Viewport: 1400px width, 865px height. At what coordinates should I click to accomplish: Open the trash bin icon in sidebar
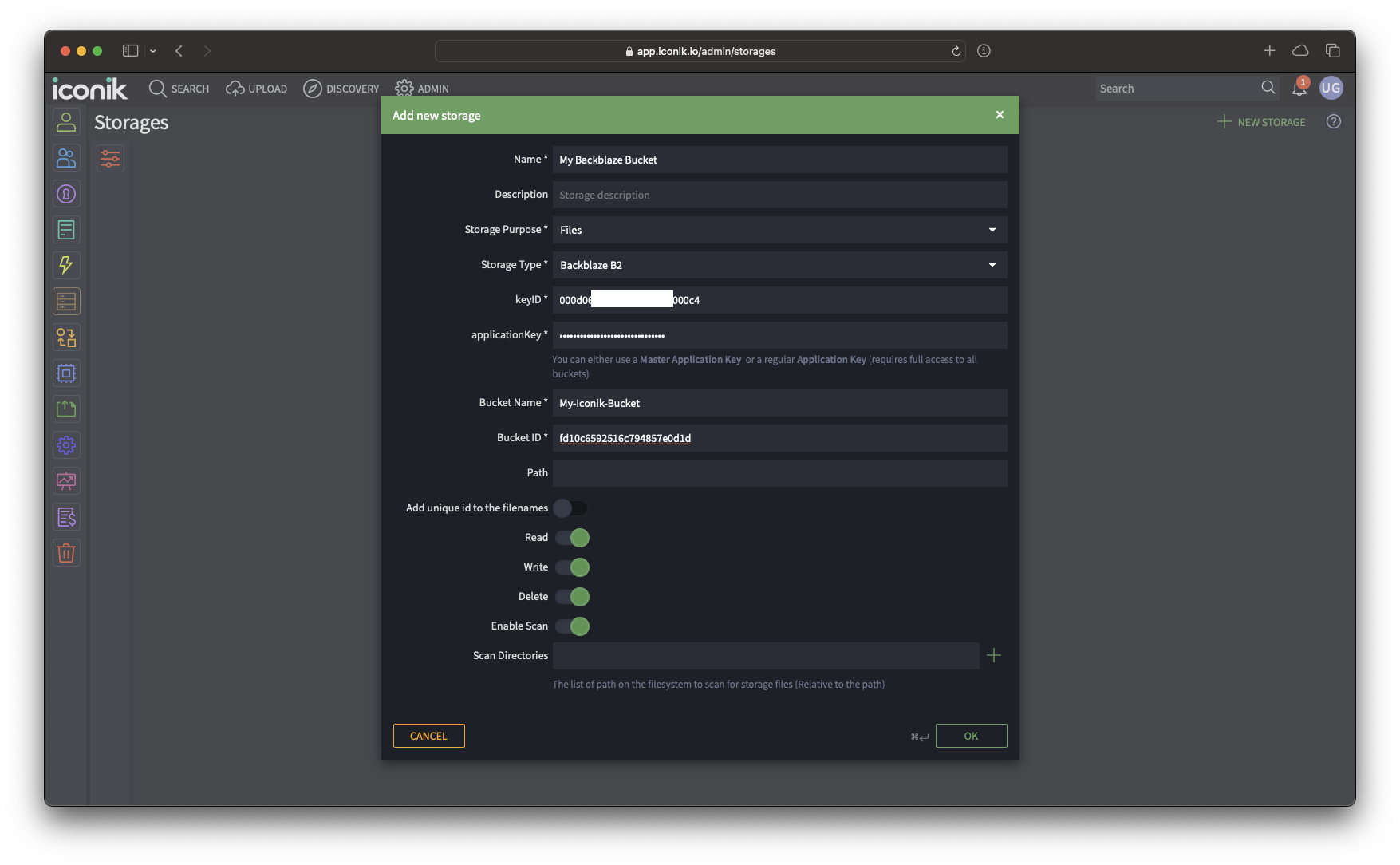pos(66,553)
